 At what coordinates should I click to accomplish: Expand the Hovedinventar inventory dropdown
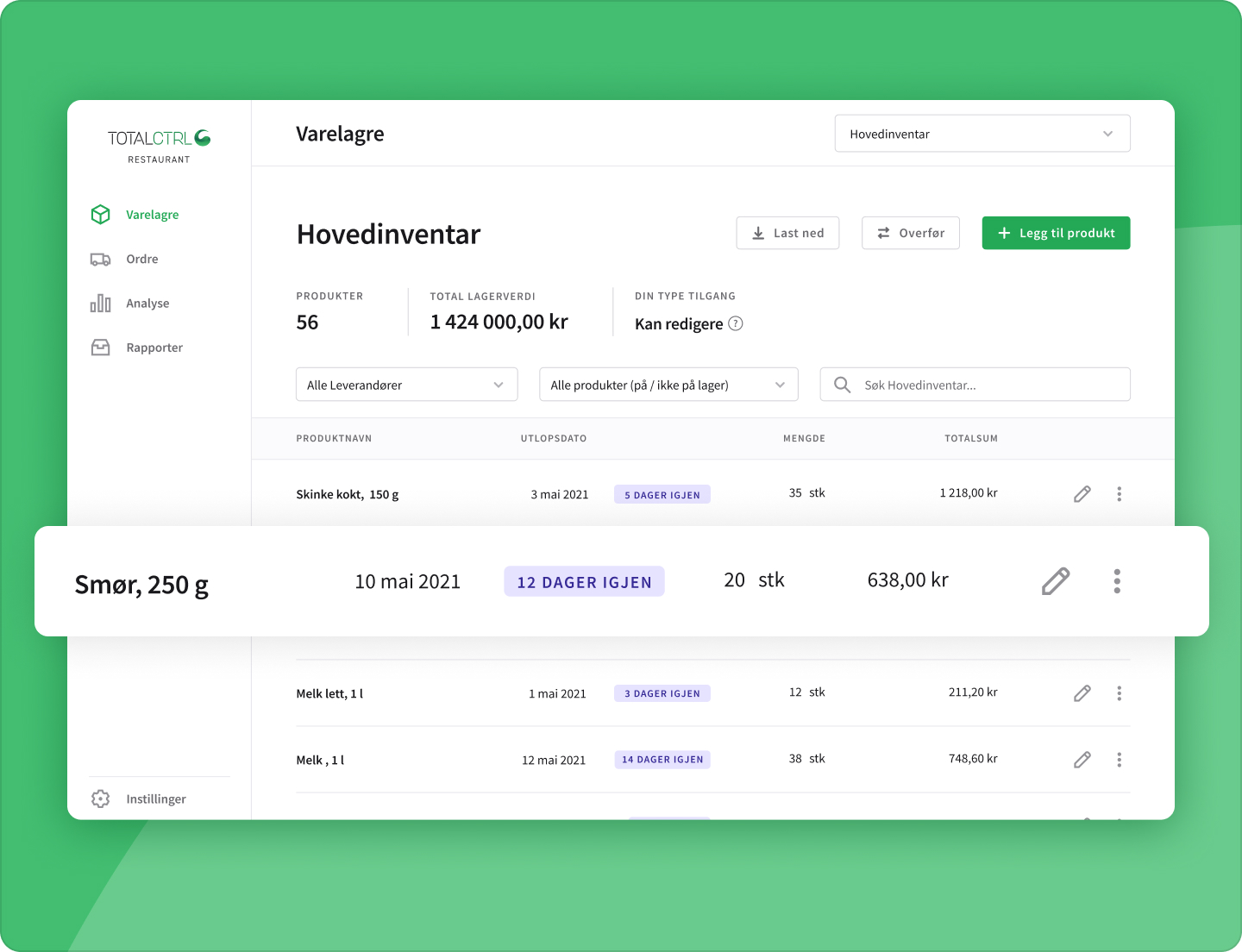point(982,134)
